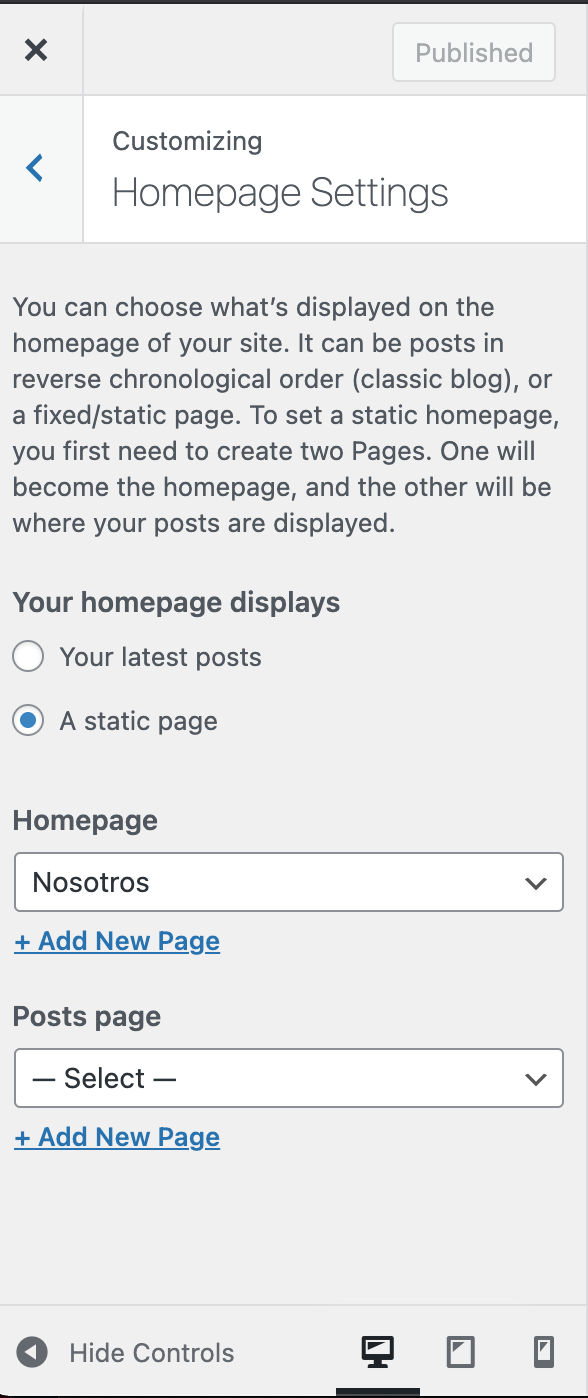Switch to desktop preview icon
Viewport: 588px width, 1398px height.
(377, 1352)
